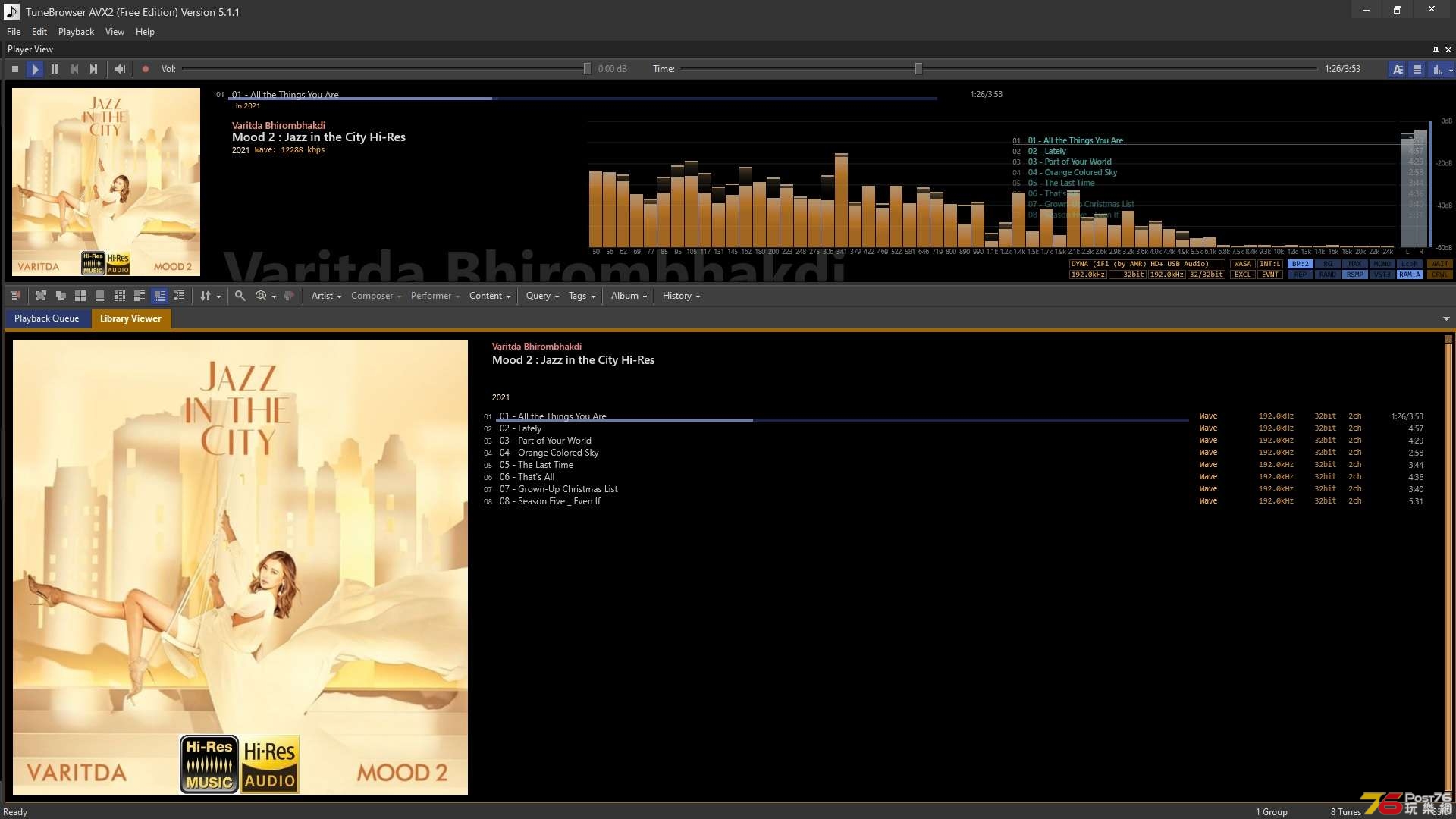Click the Play button in the player toolbar
The height and width of the screenshot is (819, 1456).
[35, 69]
